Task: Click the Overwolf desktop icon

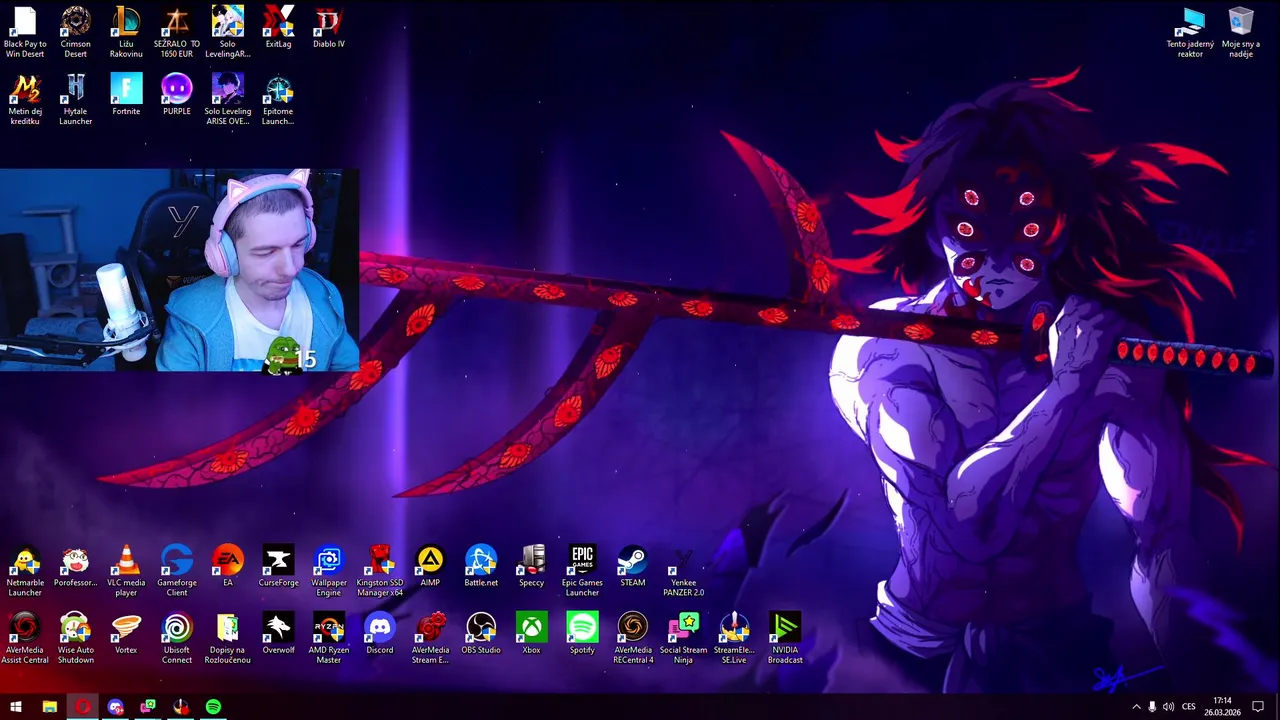Action: pyautogui.click(x=278, y=633)
